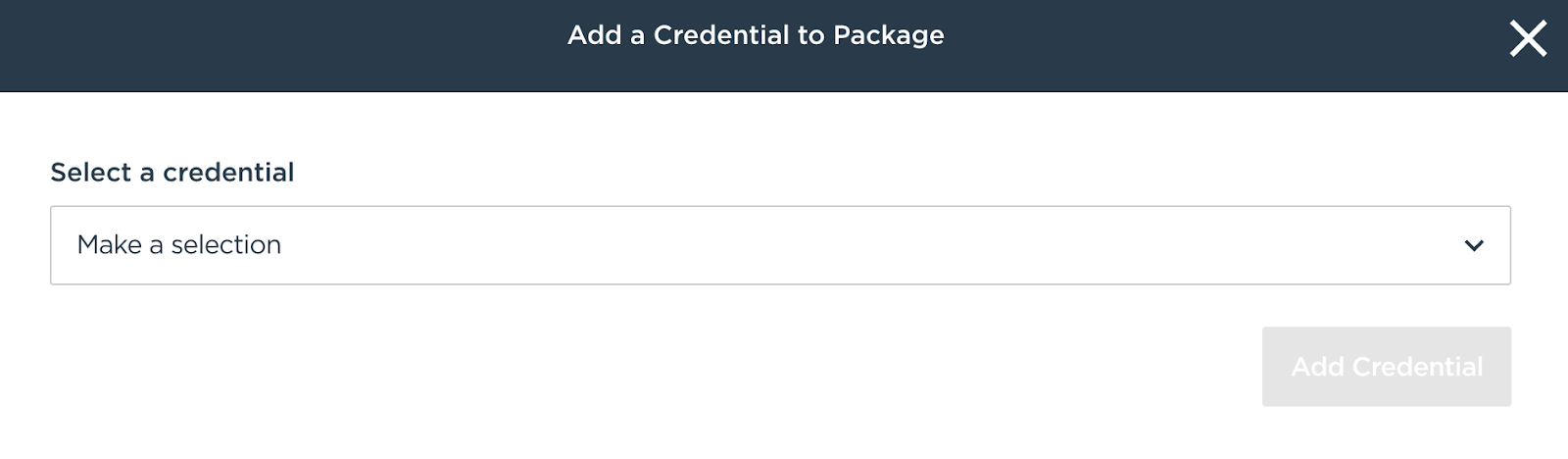Click the word 'credential' in the field label
This screenshot has width=1568, height=459.
[x=228, y=173]
